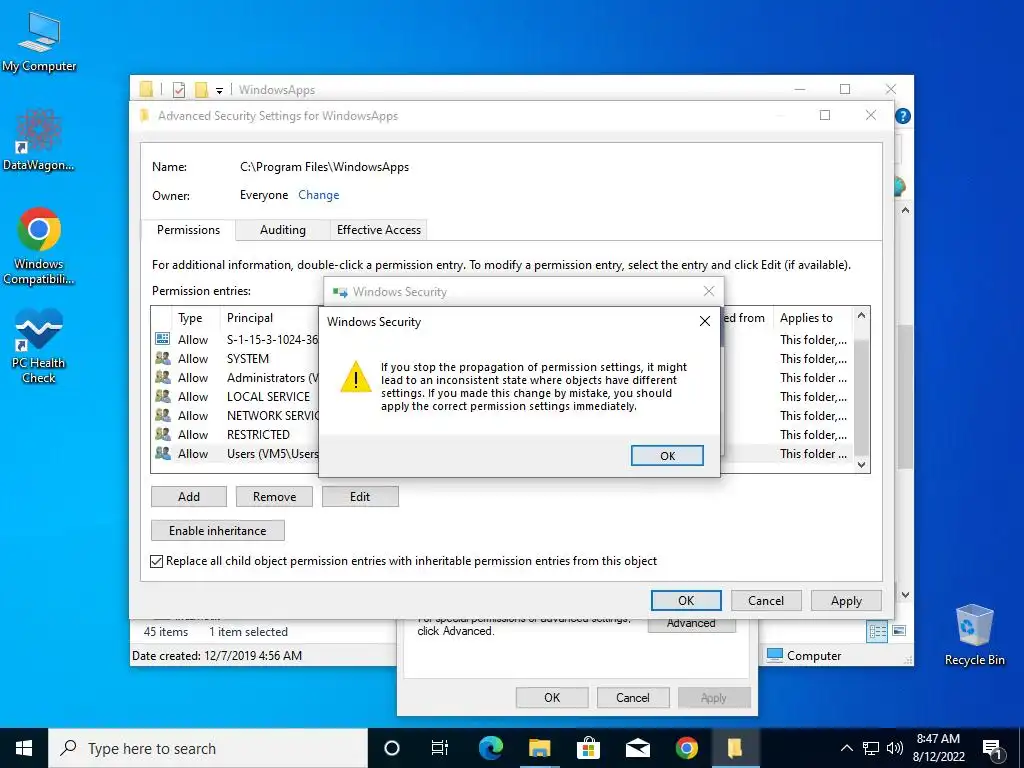This screenshot has height=768, width=1024.
Task: Click the app package icon beside S-1-15-3-1024
Action: click(x=163, y=339)
